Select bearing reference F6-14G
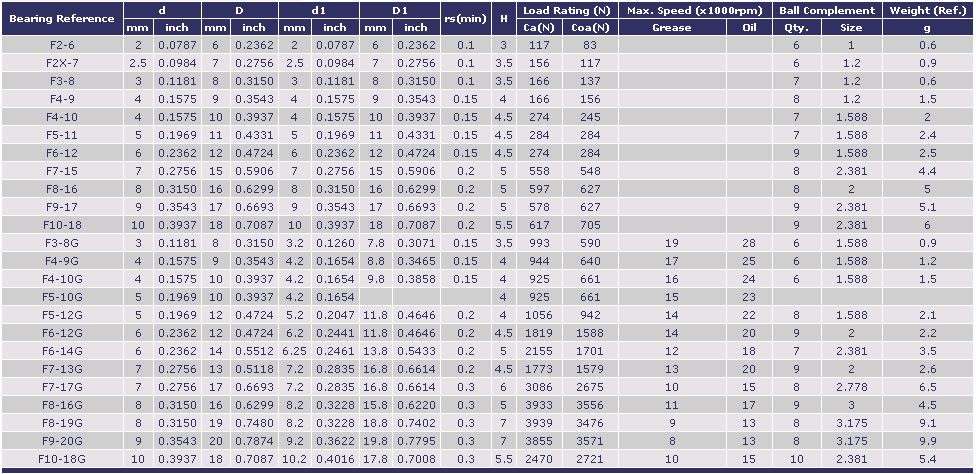Image resolution: width=976 pixels, height=474 pixels. (x=62, y=351)
